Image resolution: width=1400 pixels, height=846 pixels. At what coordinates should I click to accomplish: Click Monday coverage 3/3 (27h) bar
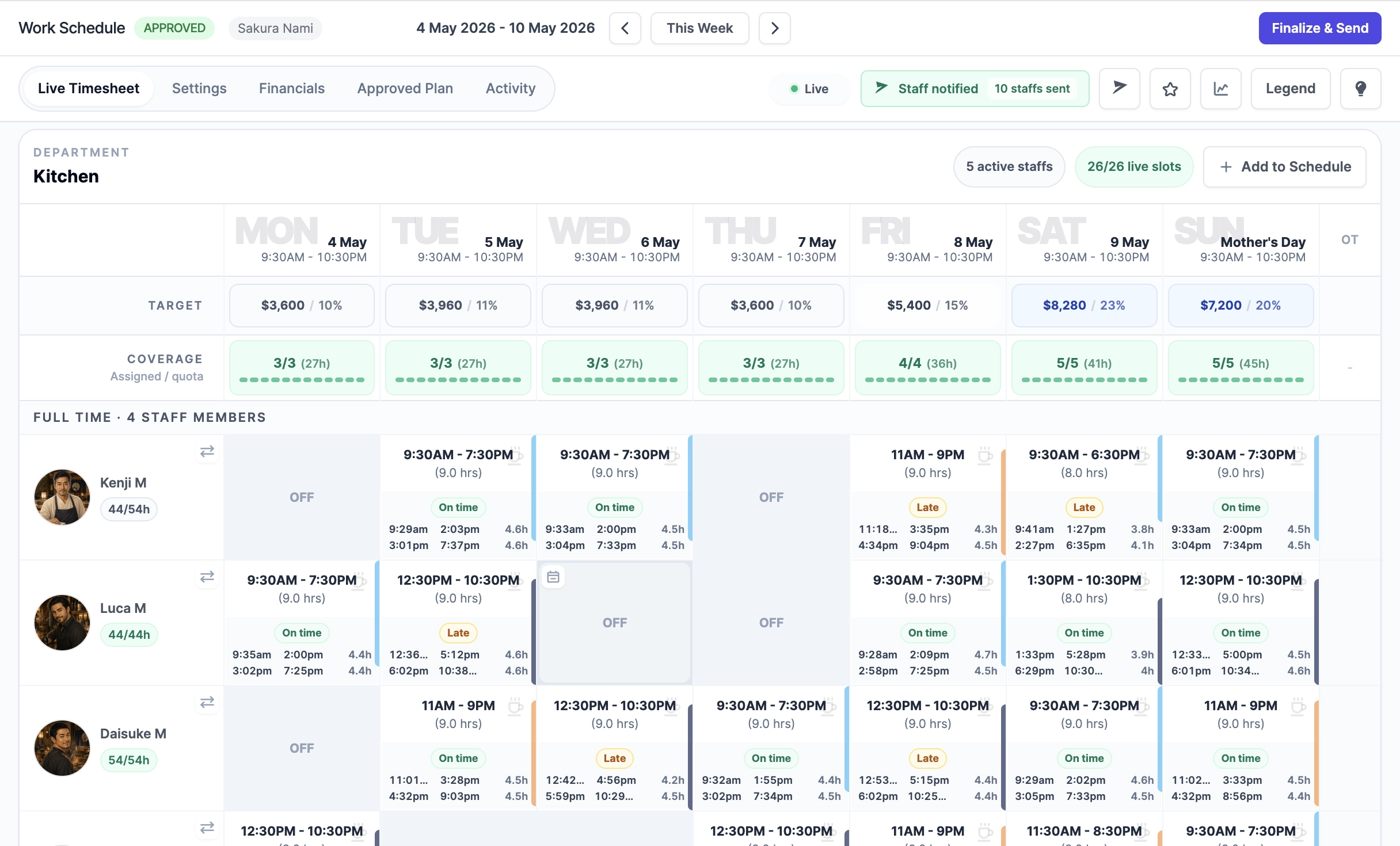point(302,368)
